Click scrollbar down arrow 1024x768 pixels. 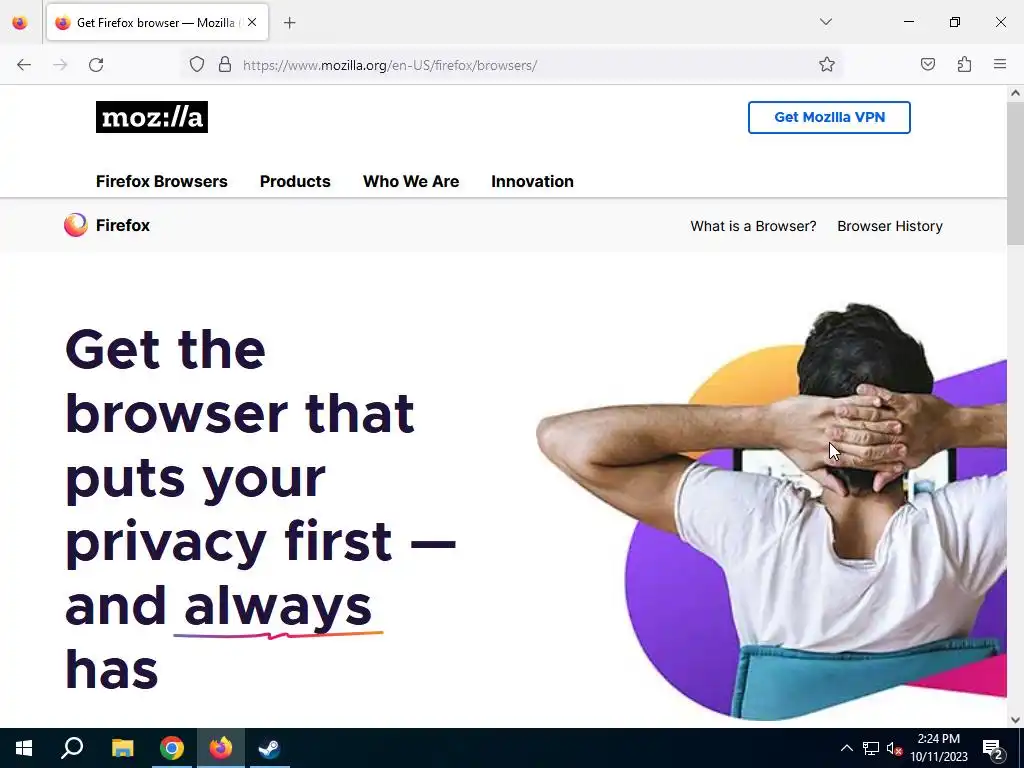(x=1016, y=720)
